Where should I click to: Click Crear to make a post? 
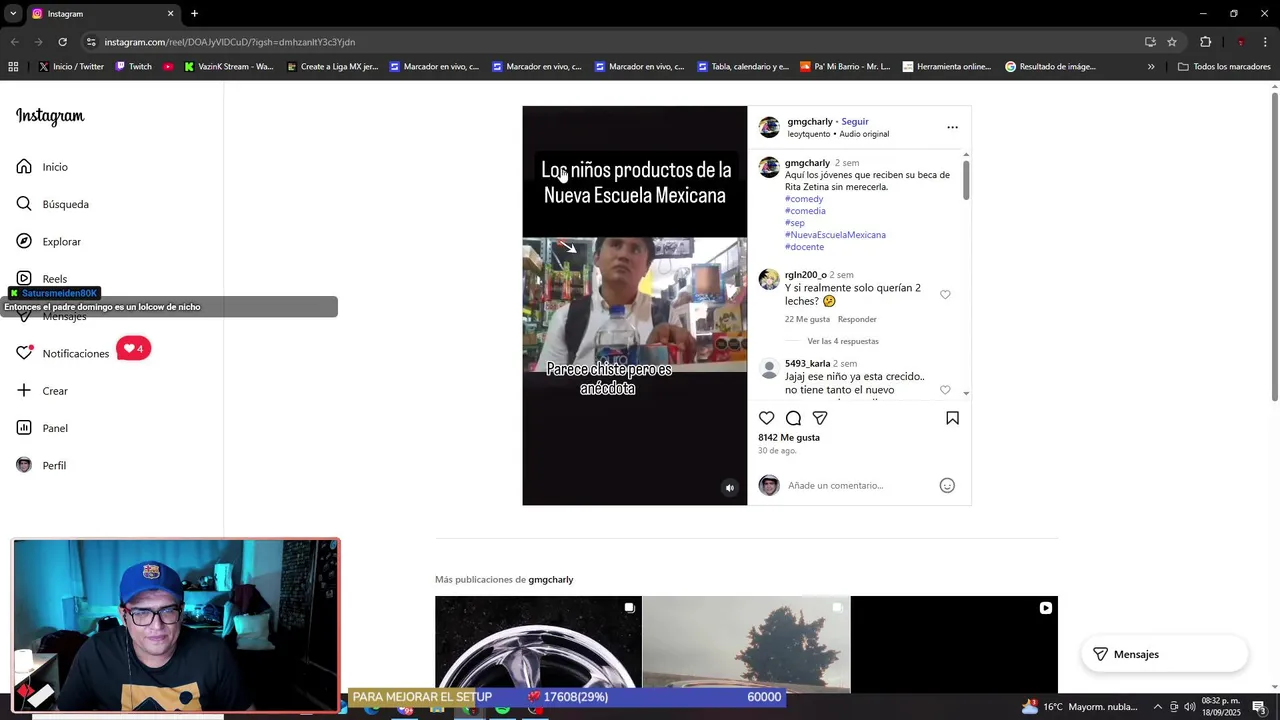pyautogui.click(x=42, y=391)
